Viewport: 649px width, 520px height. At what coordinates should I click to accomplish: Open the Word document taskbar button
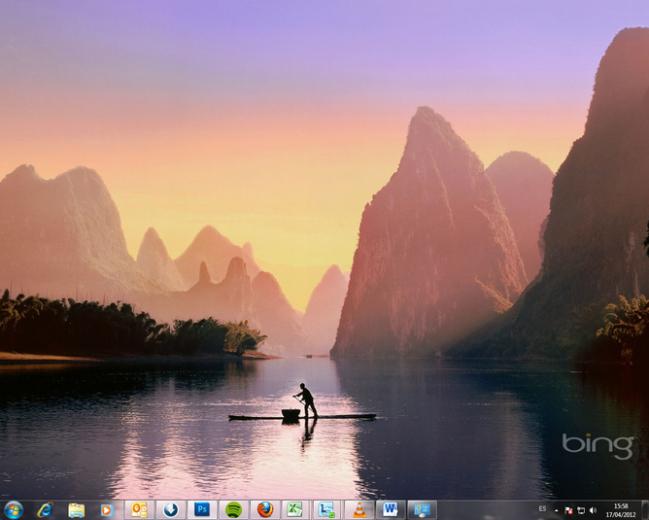pos(390,510)
